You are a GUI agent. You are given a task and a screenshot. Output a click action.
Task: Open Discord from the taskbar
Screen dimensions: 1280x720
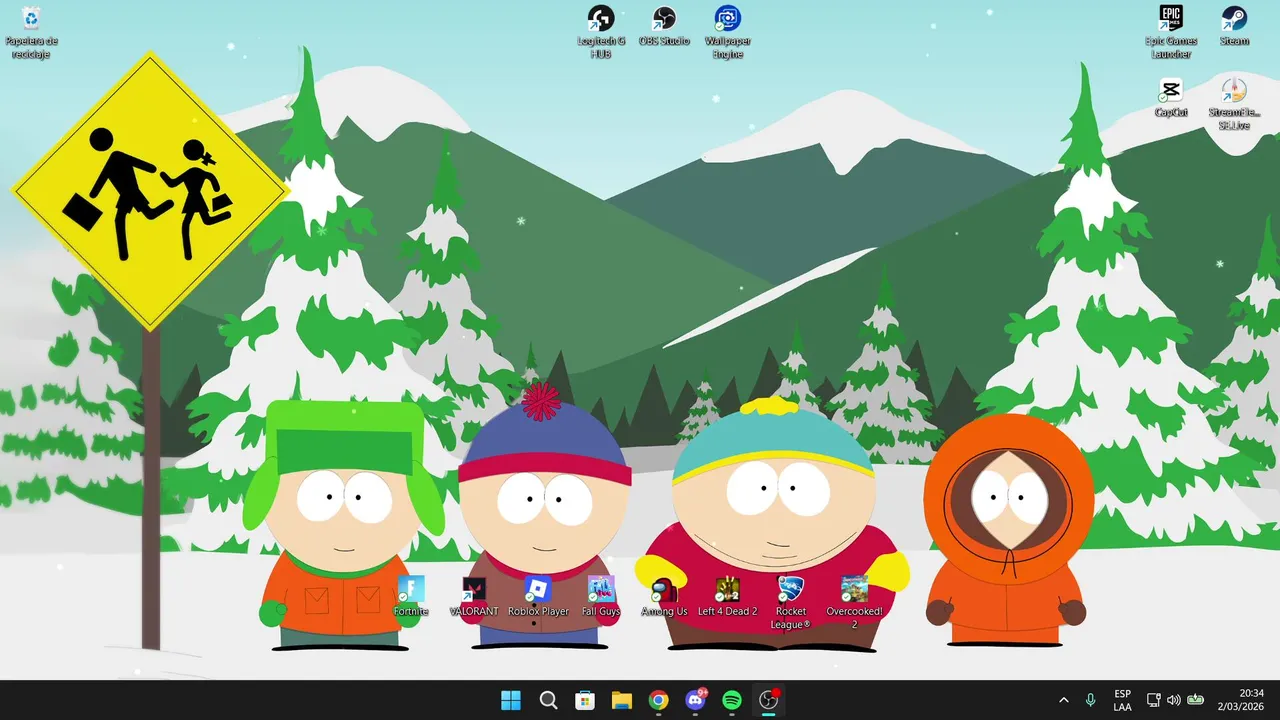(695, 700)
